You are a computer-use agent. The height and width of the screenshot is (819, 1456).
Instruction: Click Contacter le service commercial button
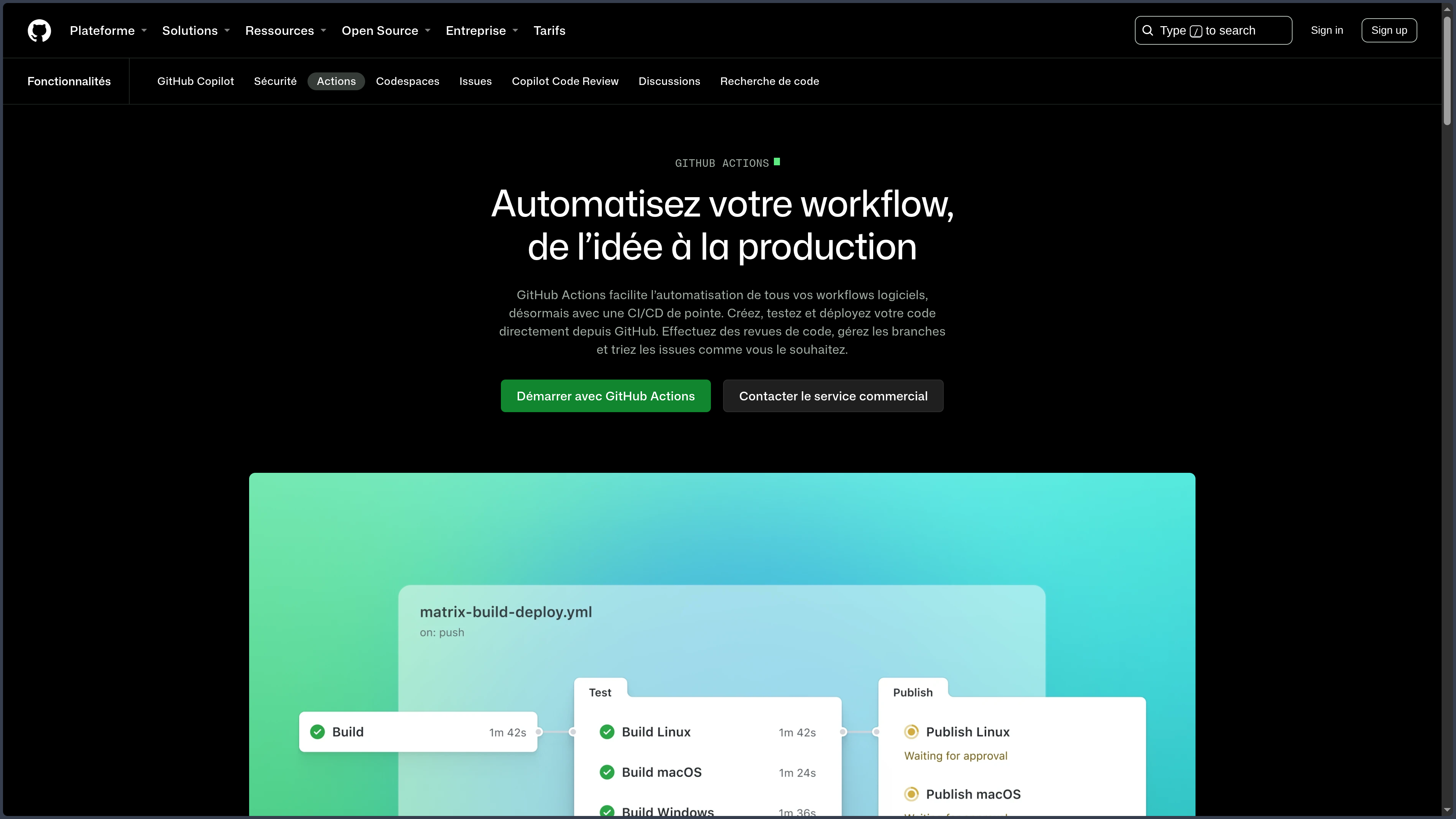833,396
